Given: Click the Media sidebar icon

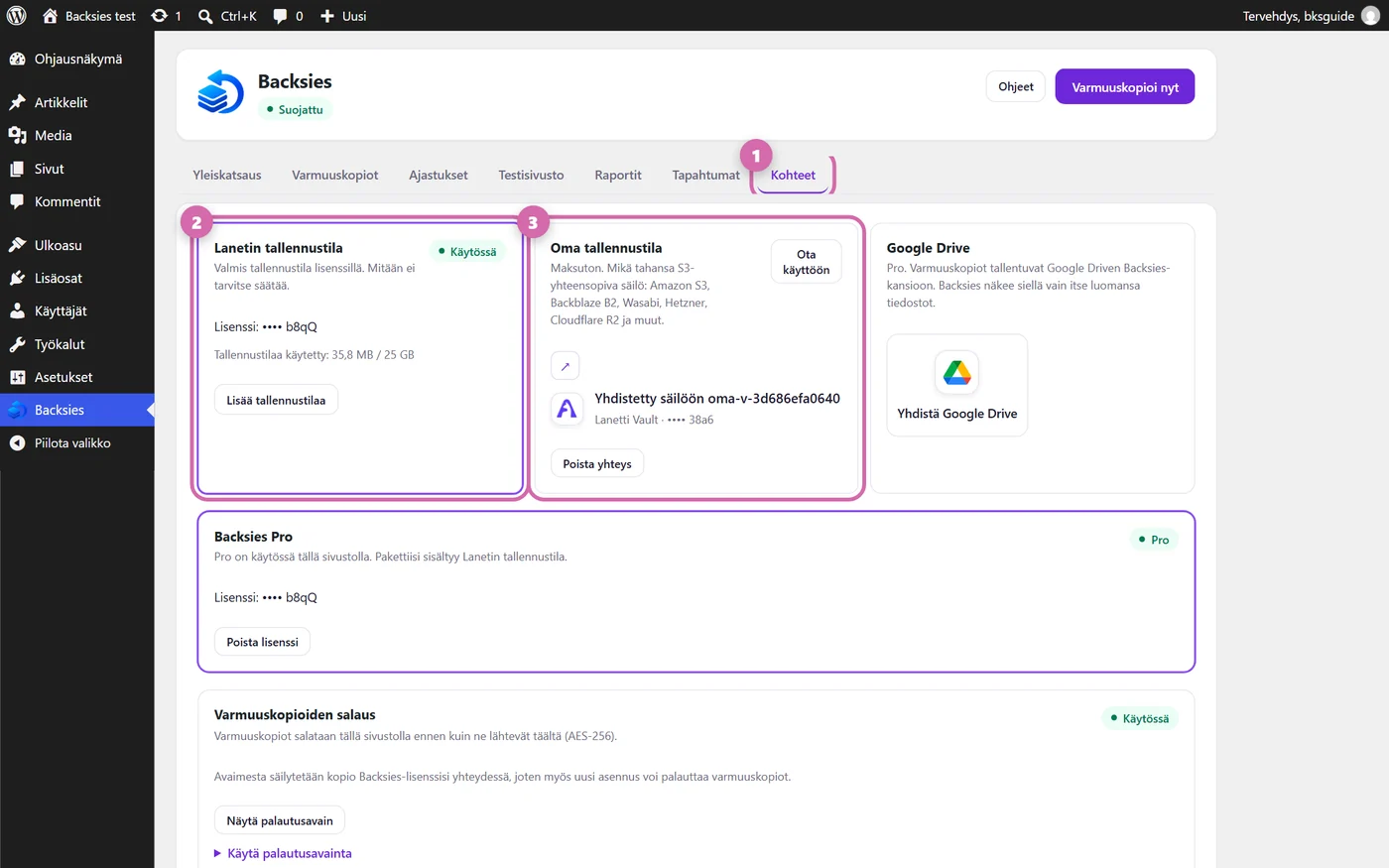Looking at the screenshot, I should [x=17, y=136].
